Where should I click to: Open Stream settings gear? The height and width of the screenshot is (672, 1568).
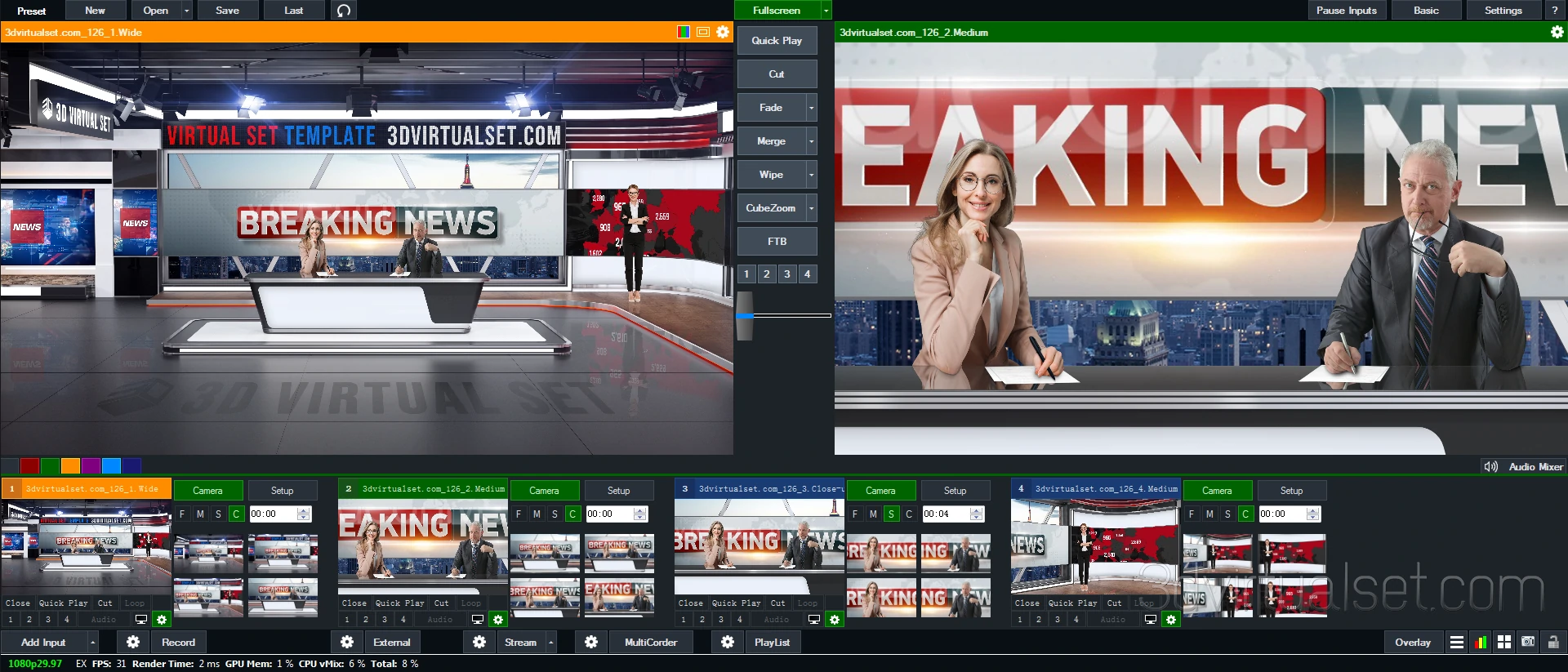click(479, 642)
